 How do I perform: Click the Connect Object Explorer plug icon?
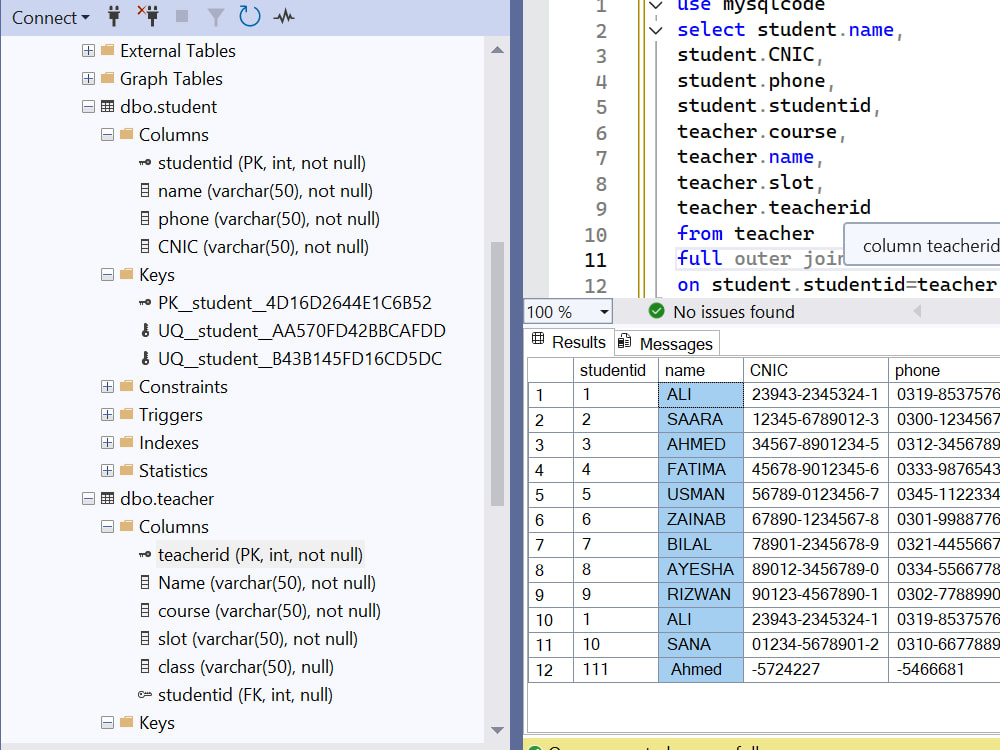tap(114, 17)
